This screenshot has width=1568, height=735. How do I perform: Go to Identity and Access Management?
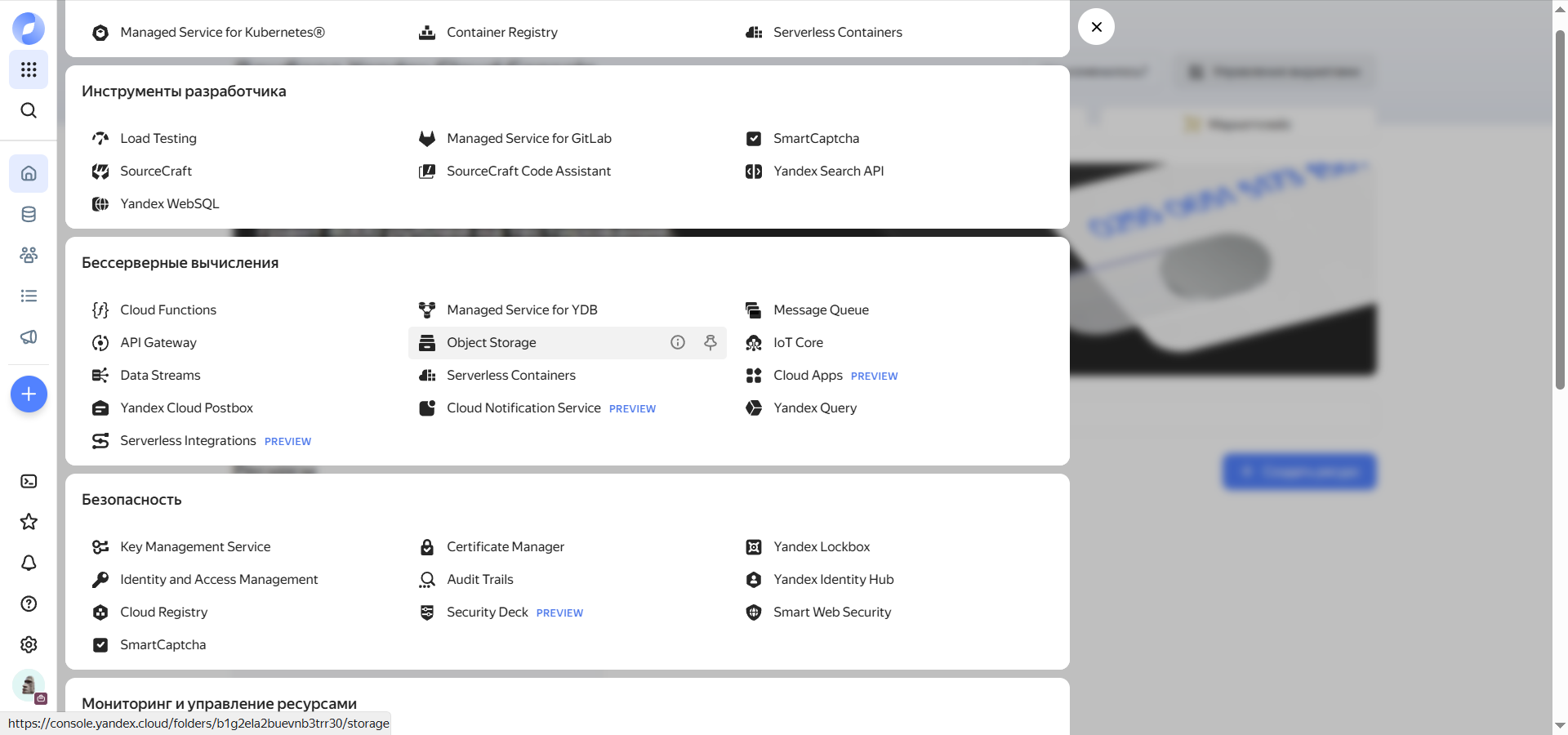pyautogui.click(x=219, y=580)
